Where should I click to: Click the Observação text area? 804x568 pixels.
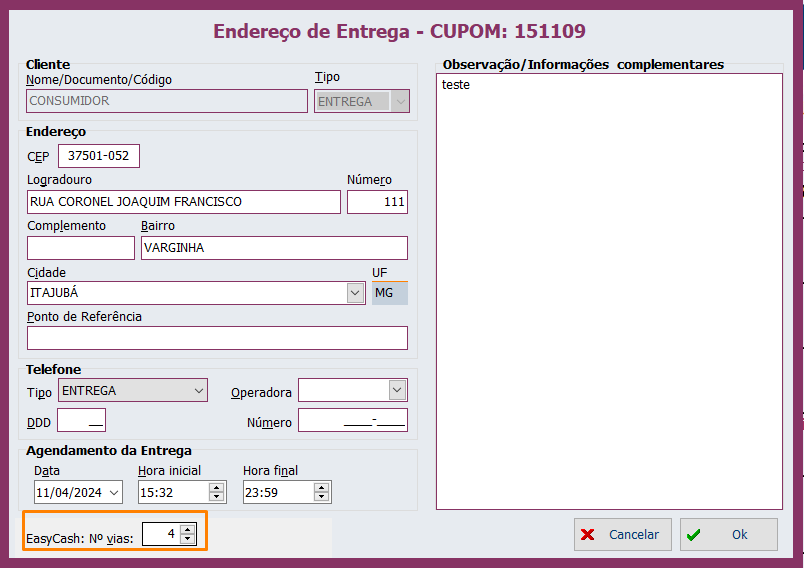609,290
